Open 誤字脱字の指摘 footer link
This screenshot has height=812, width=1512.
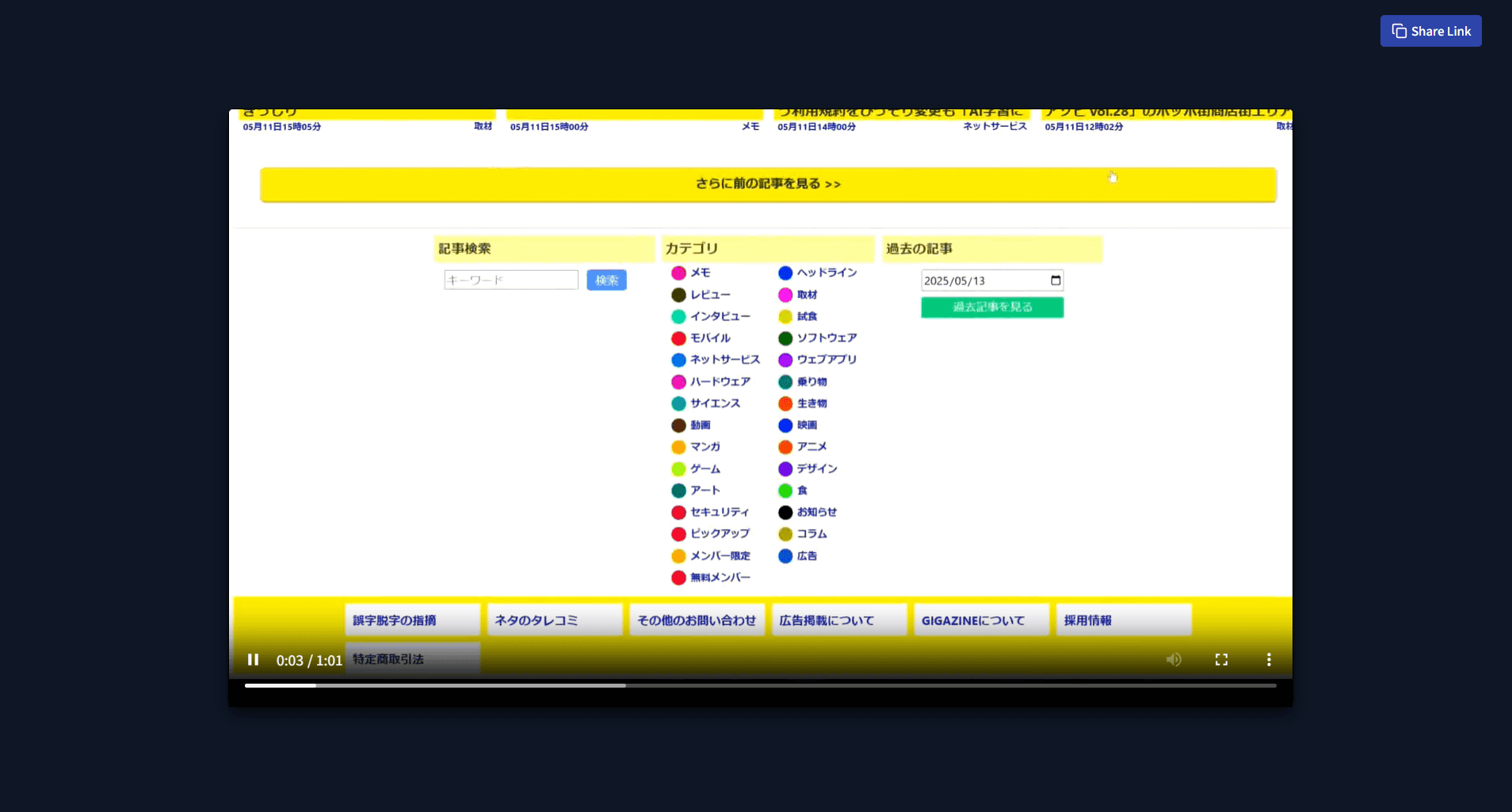point(413,620)
